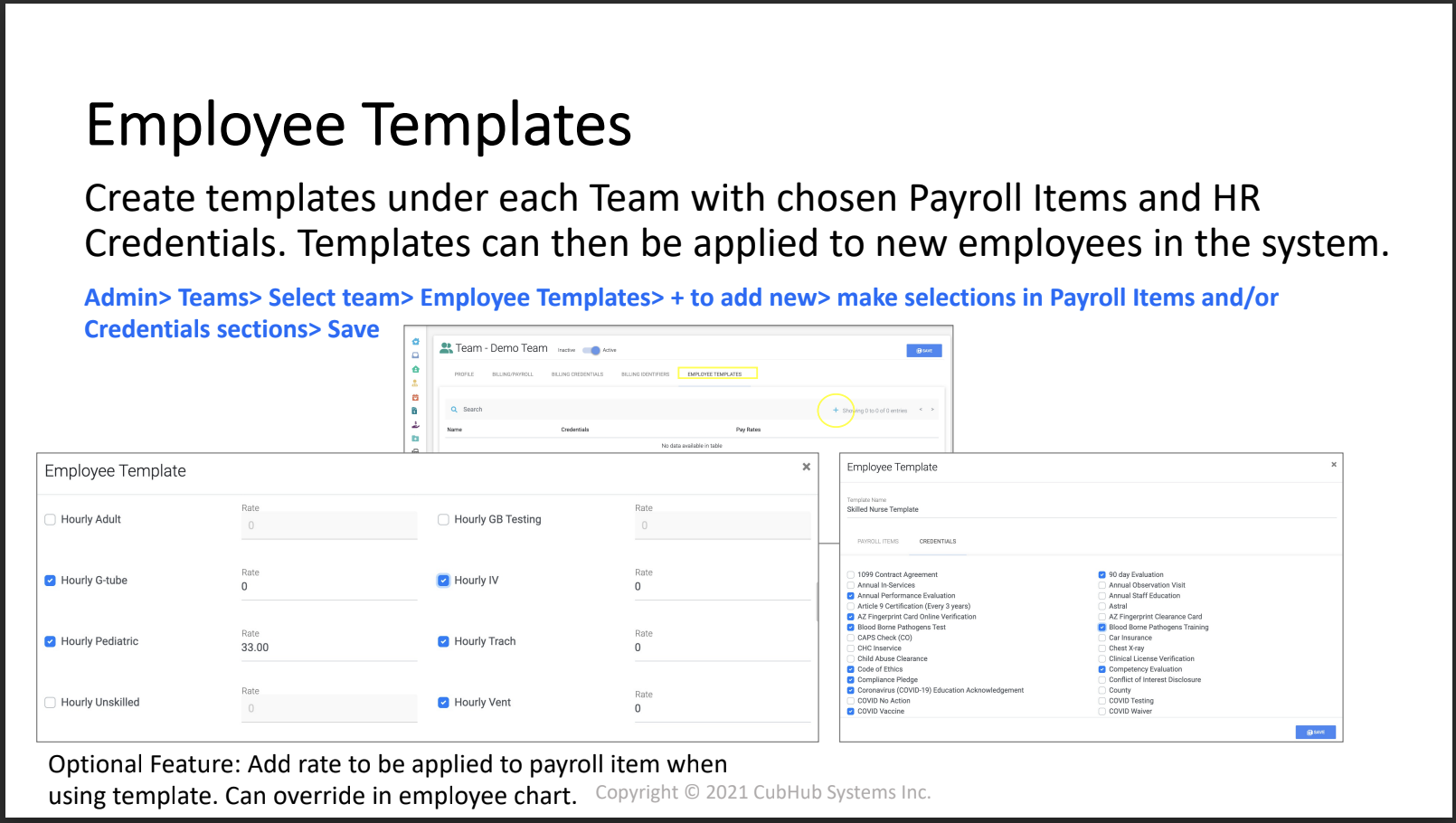The image size is (1456, 823).
Task: Click Save button on Demo Team page
Action: (924, 351)
